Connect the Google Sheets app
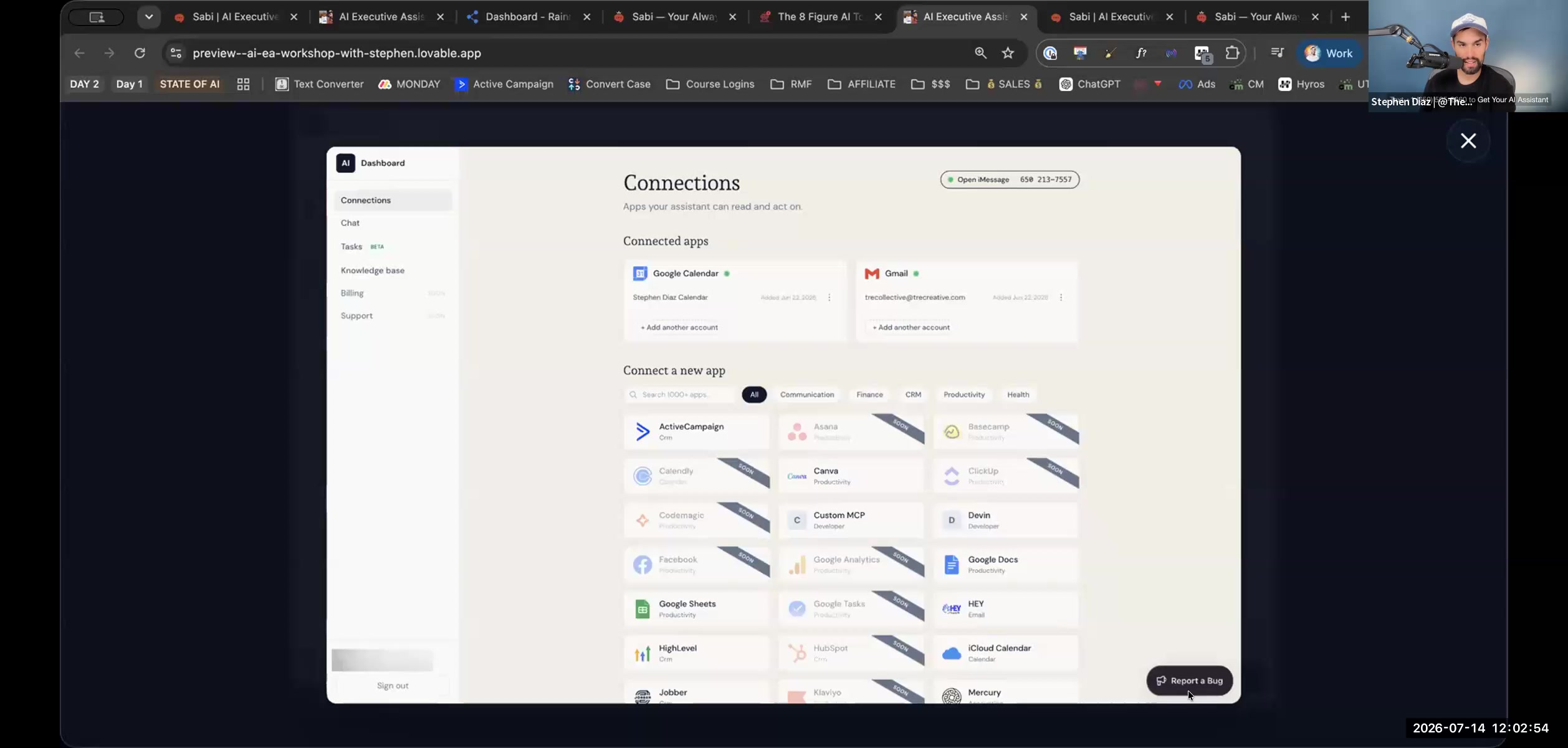Screen dimensions: 1568x748 click(696, 608)
